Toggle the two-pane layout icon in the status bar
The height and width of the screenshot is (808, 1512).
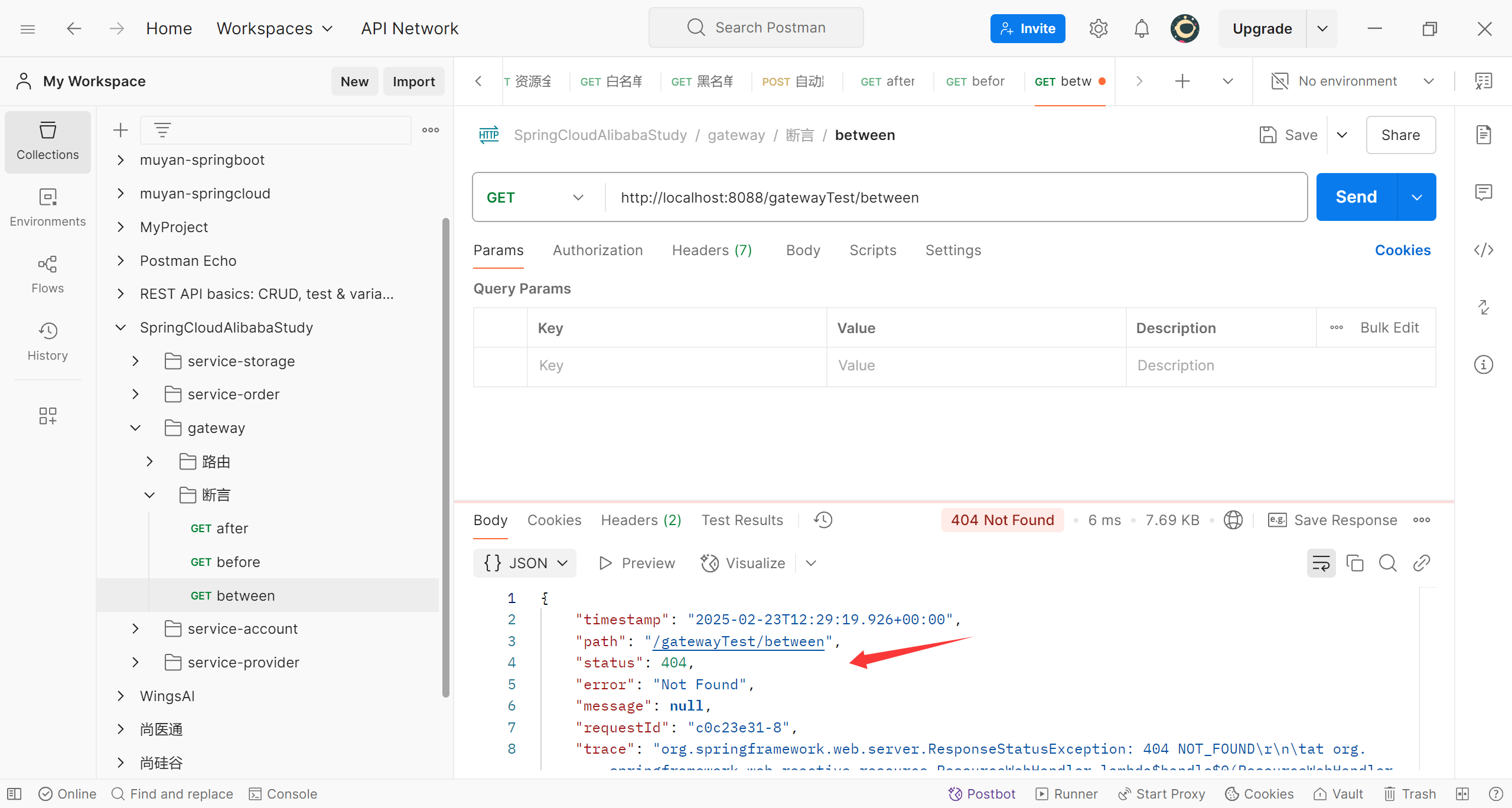1462,794
